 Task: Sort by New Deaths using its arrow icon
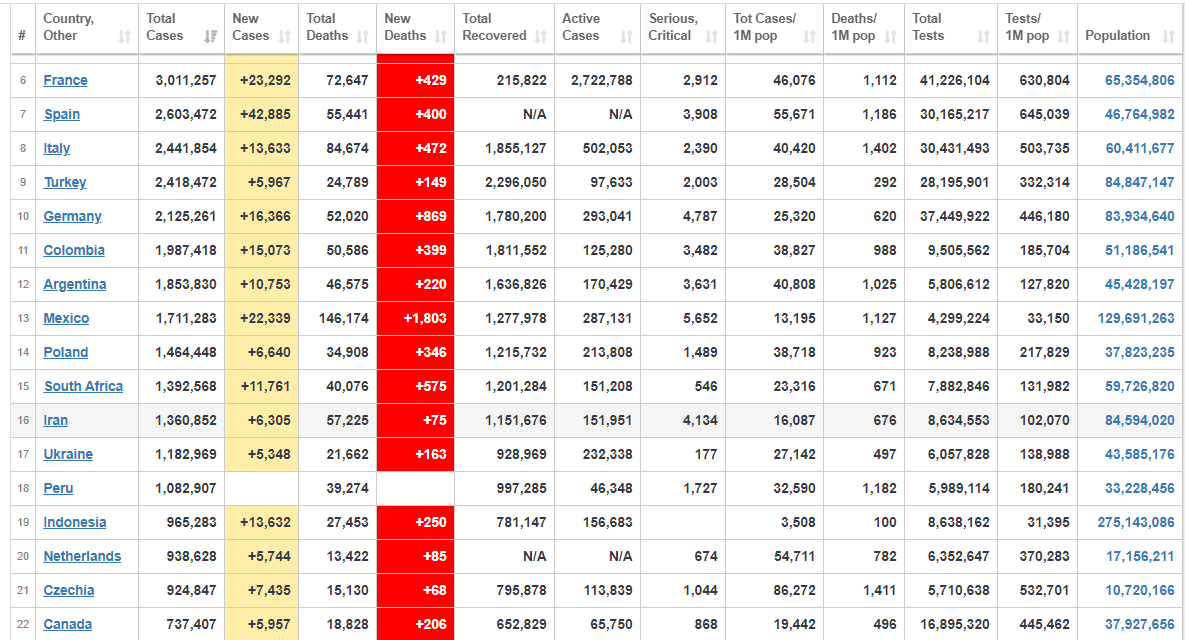441,36
